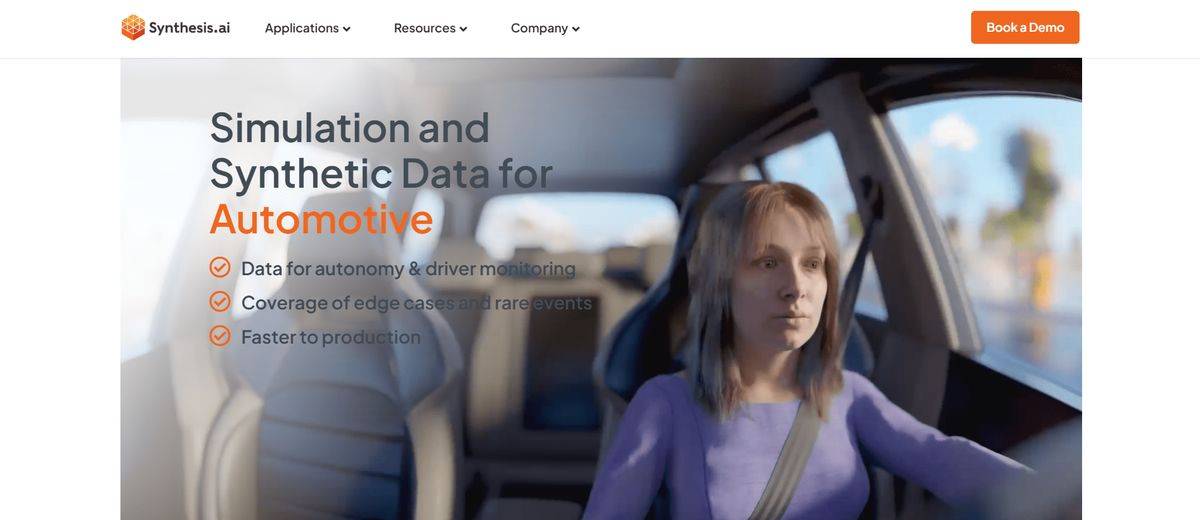Click the Synthesis.ai wordmark text
The image size is (1200, 520).
coord(189,28)
